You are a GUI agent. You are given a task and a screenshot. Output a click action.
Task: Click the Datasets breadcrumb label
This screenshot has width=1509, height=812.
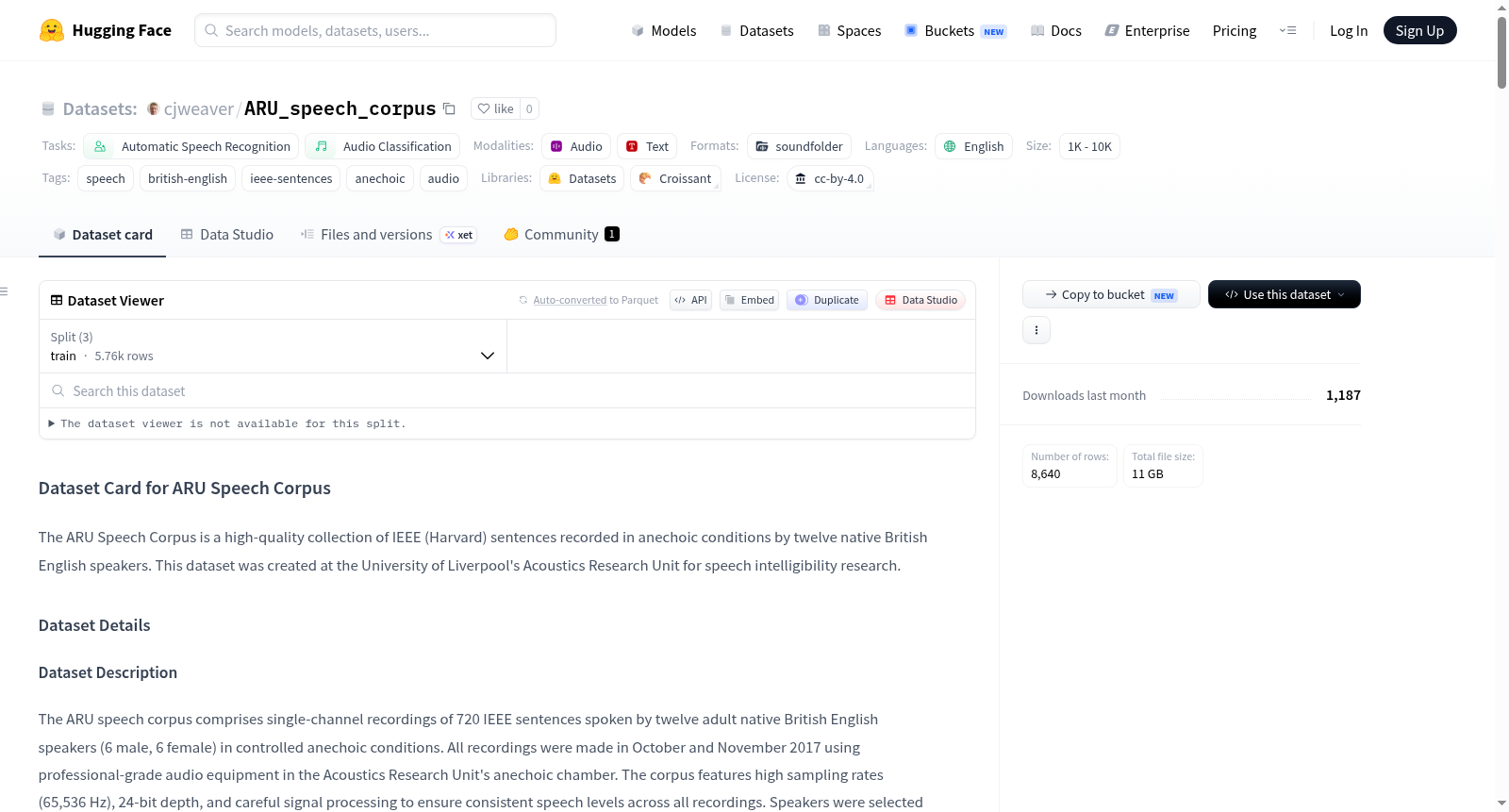[x=100, y=108]
